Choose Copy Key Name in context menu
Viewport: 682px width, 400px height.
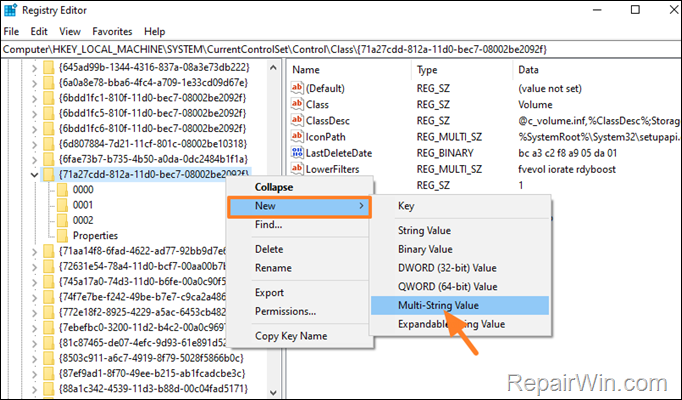tap(300, 336)
